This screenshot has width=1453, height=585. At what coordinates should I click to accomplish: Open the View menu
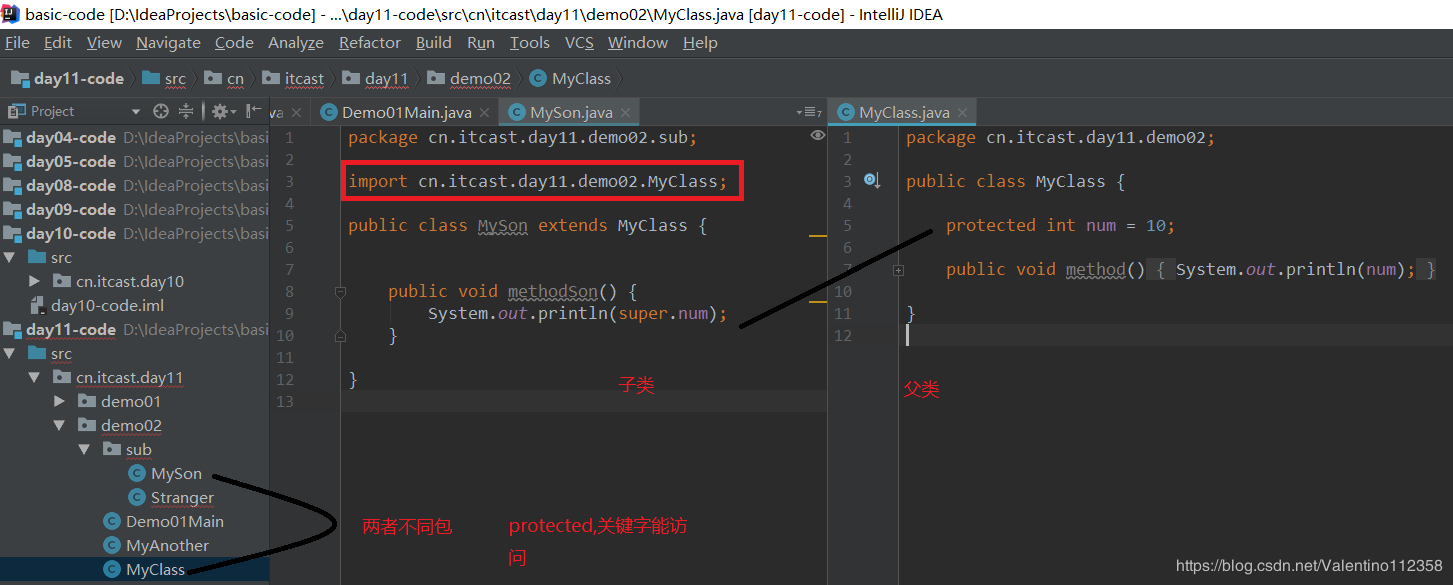[x=104, y=43]
